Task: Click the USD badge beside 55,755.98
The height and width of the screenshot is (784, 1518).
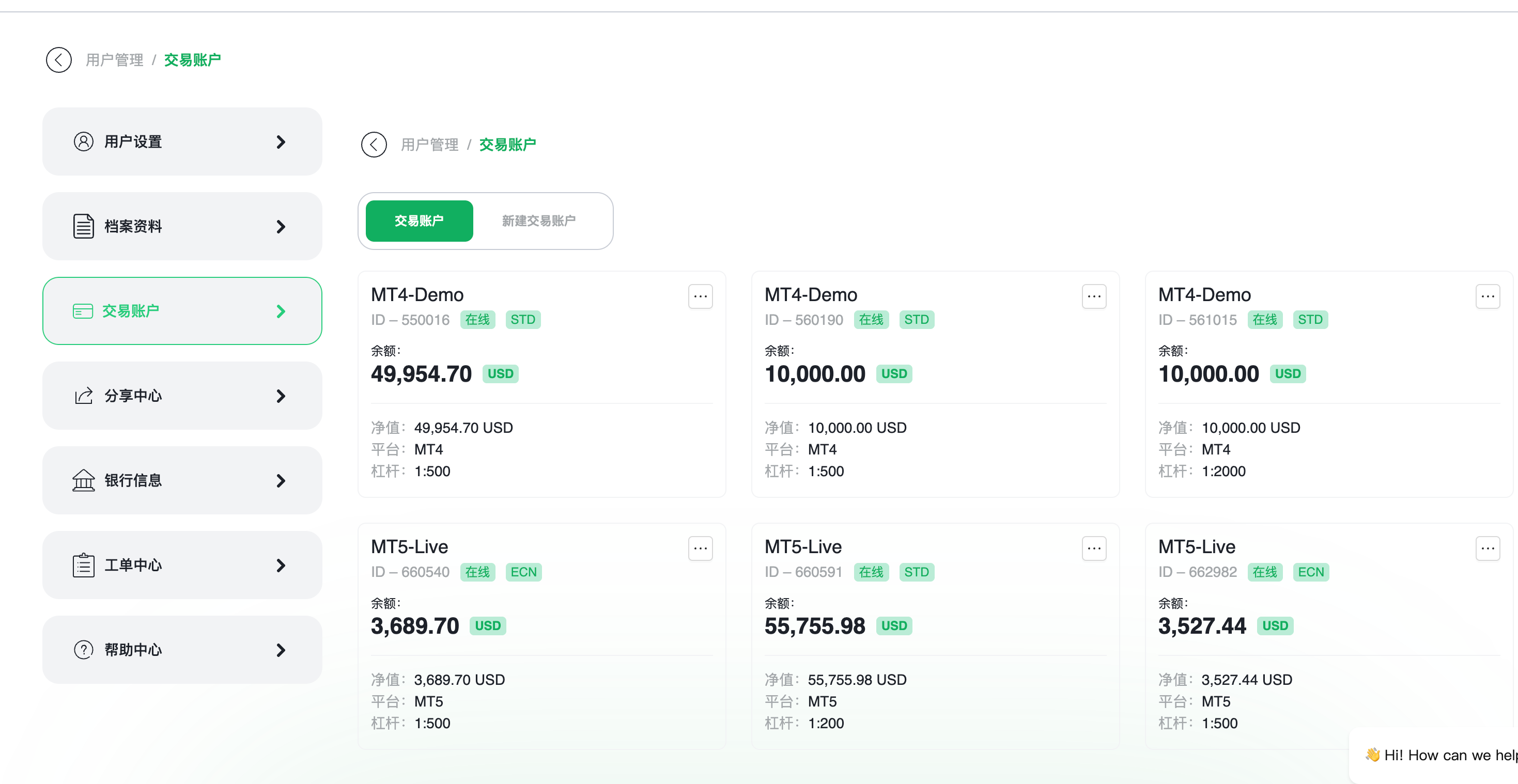Action: coord(894,626)
